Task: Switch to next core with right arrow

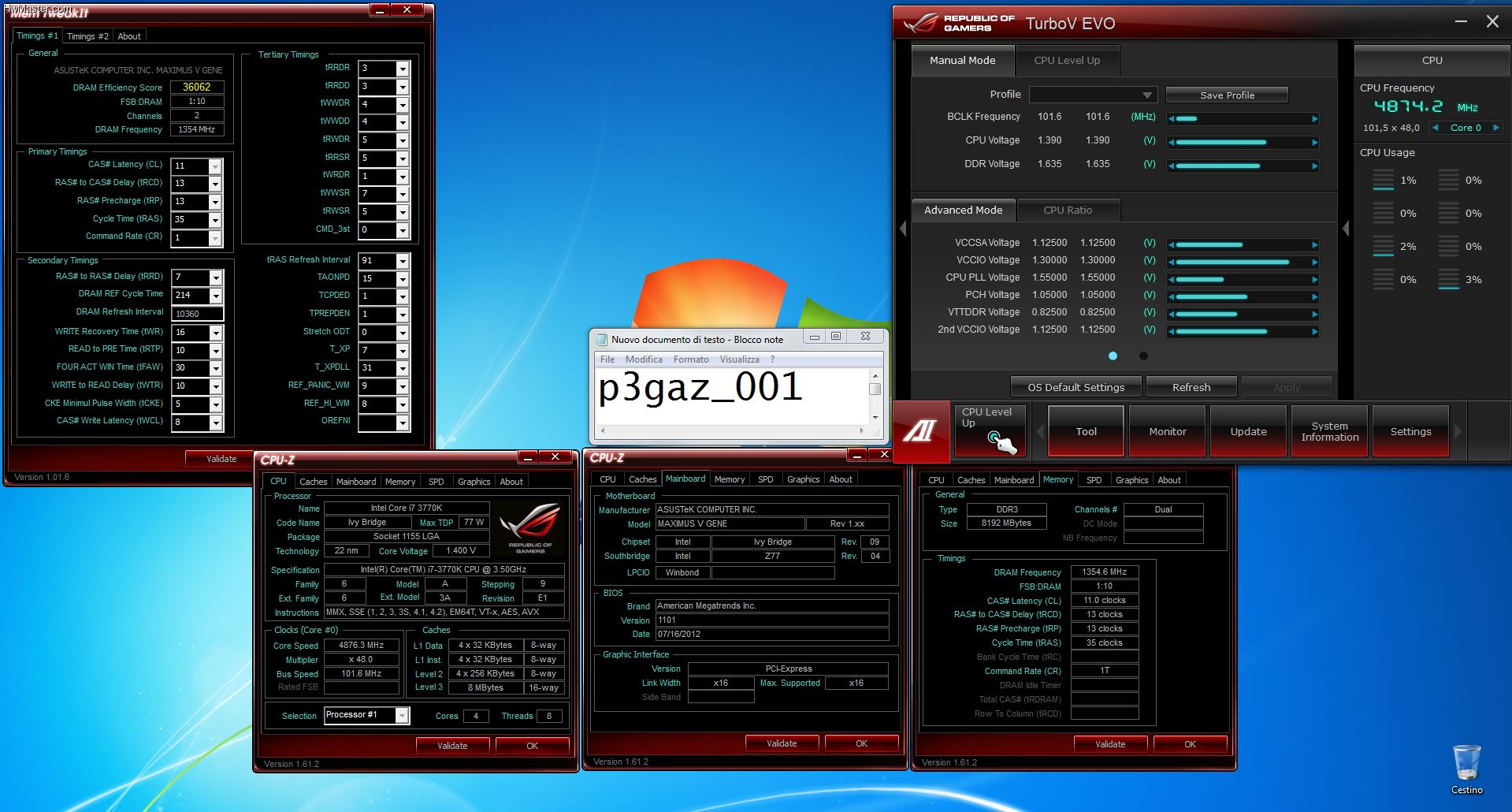Action: point(1495,128)
